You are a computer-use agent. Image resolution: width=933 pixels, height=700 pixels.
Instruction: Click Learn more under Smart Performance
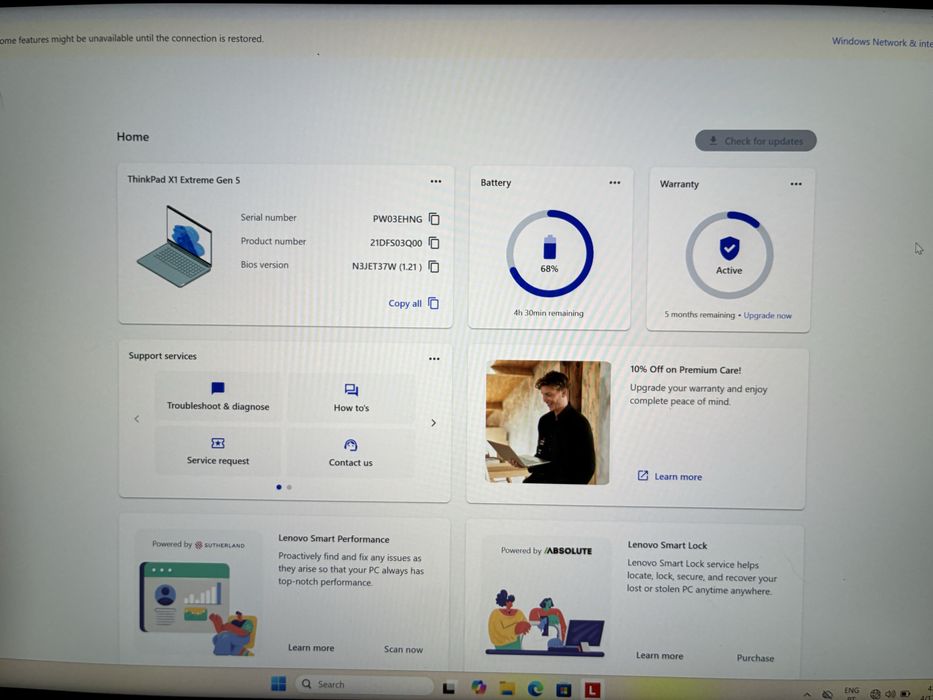311,648
